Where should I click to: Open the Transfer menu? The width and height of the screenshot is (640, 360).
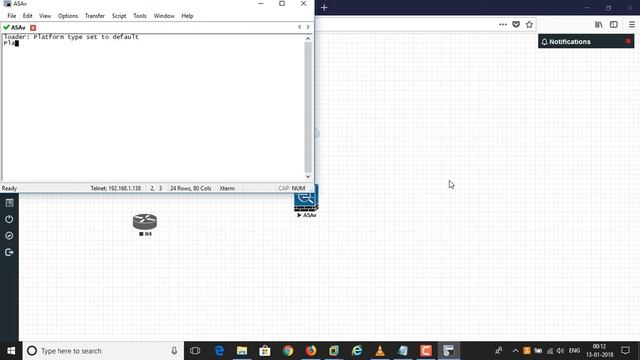(95, 16)
